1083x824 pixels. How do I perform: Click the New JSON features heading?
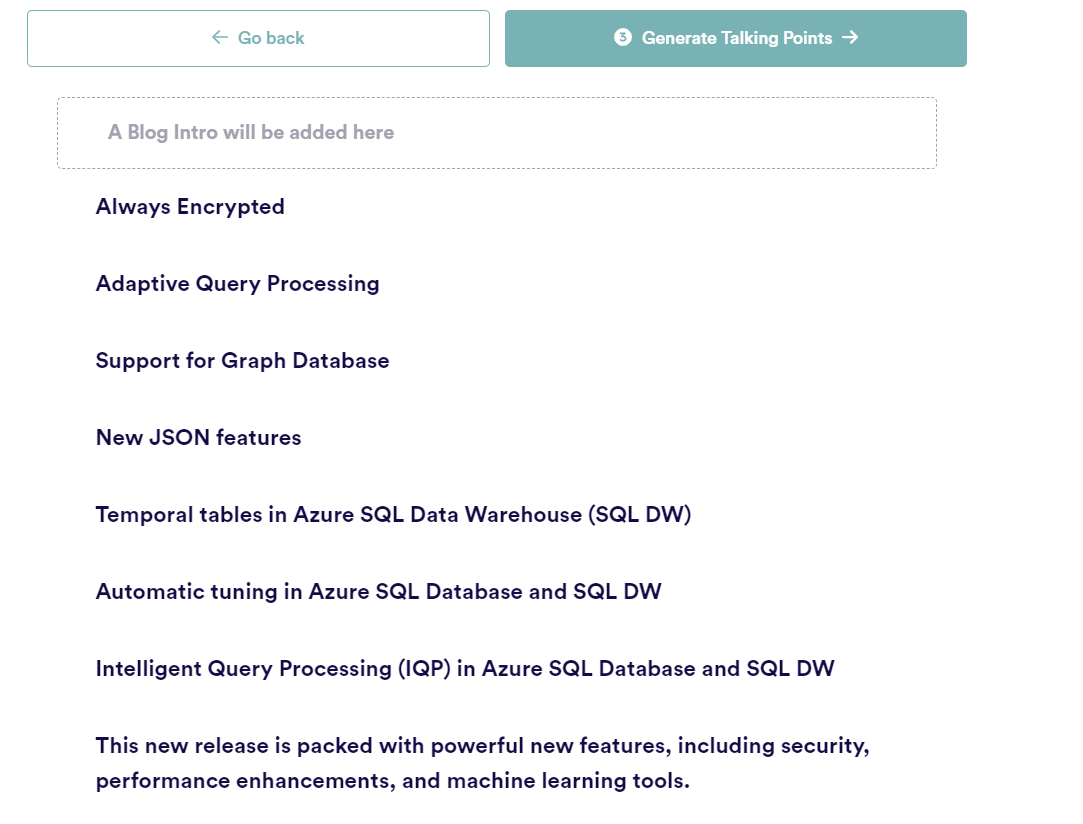pyautogui.click(x=198, y=438)
